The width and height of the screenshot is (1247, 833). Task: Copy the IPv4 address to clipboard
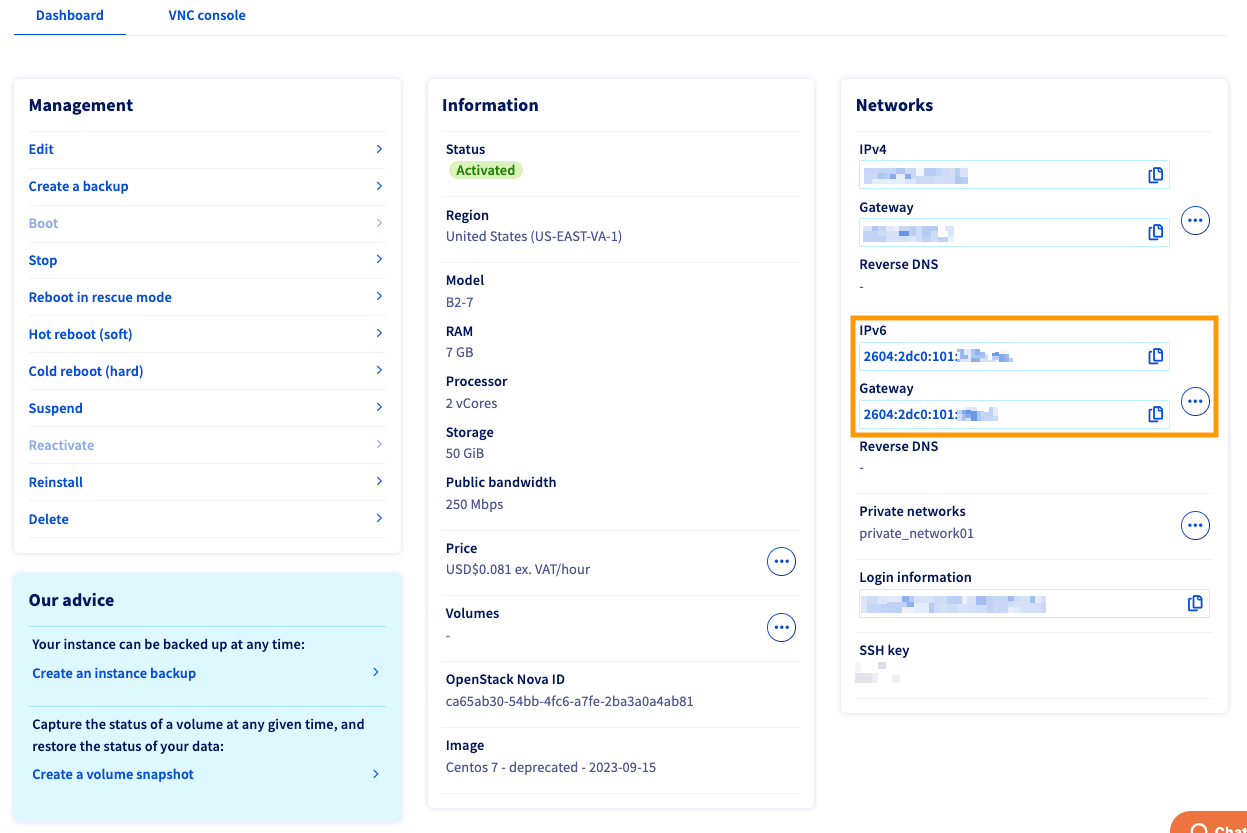(x=1156, y=174)
